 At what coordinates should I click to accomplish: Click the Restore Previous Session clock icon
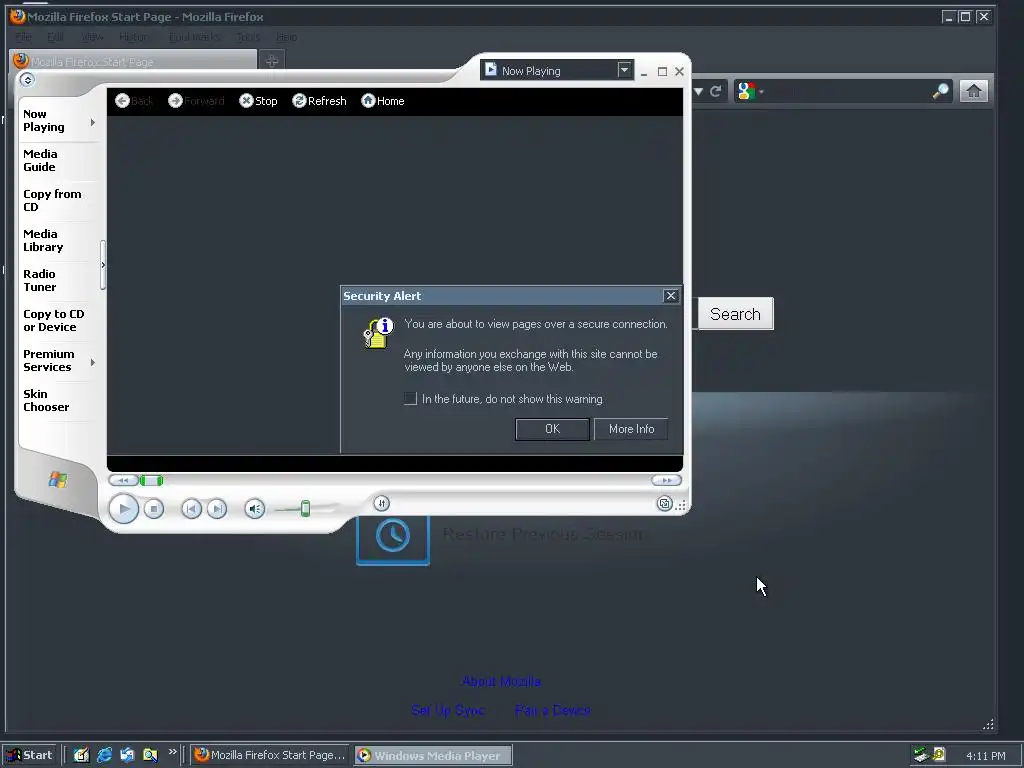click(392, 536)
